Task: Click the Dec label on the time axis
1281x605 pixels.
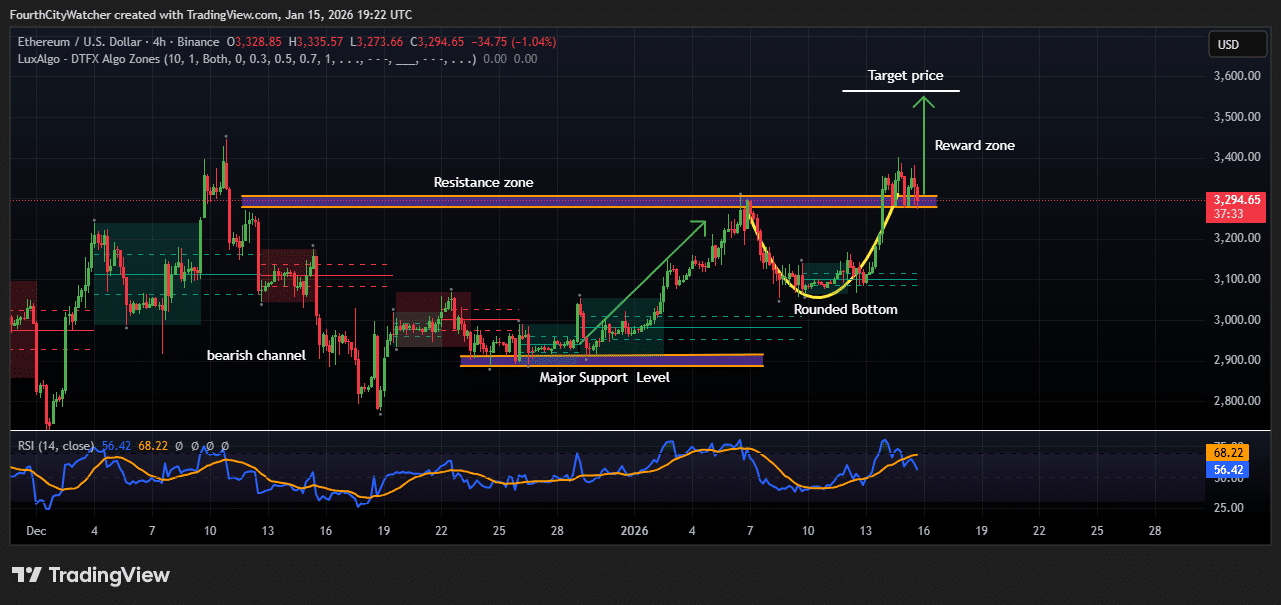Action: (36, 531)
